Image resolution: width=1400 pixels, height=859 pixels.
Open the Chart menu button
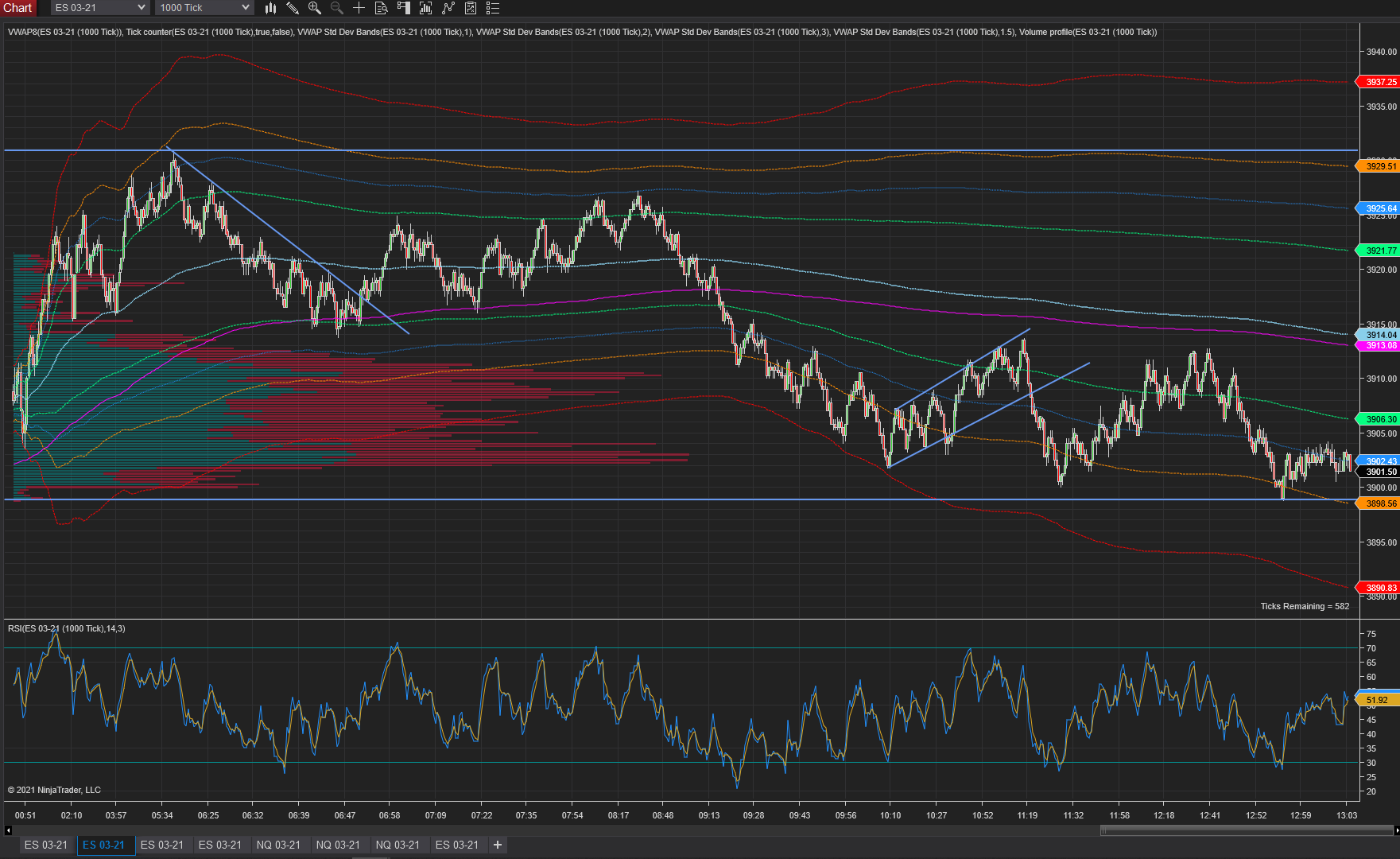[x=17, y=8]
